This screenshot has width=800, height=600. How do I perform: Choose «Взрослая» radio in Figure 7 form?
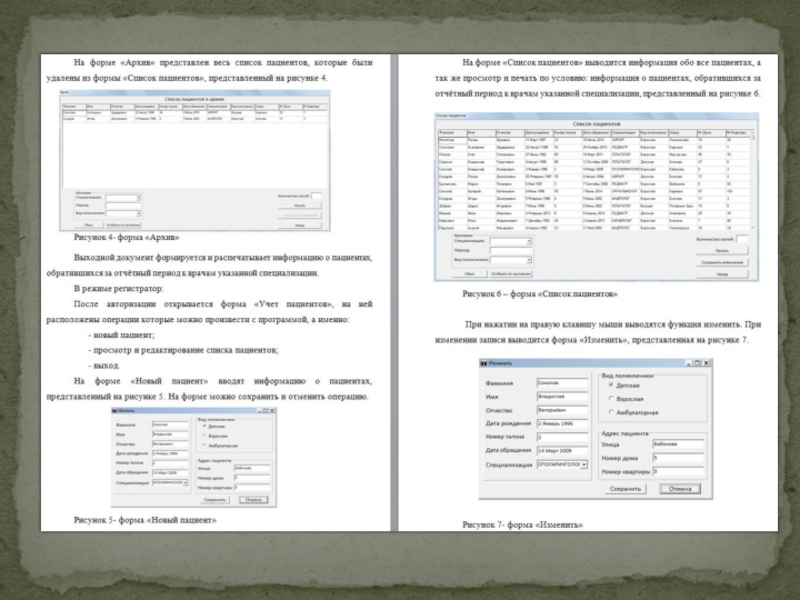coord(611,398)
